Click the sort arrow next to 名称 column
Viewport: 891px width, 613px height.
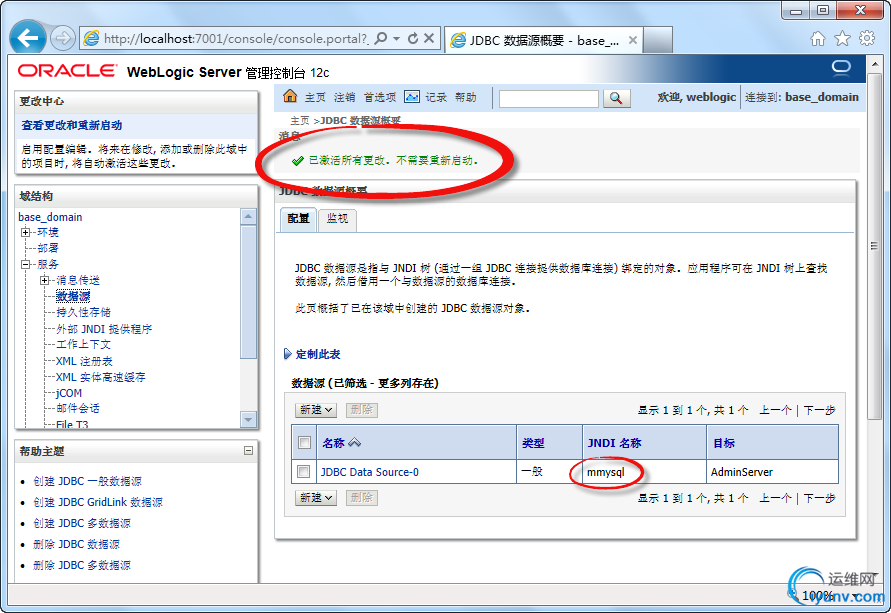click(x=355, y=443)
